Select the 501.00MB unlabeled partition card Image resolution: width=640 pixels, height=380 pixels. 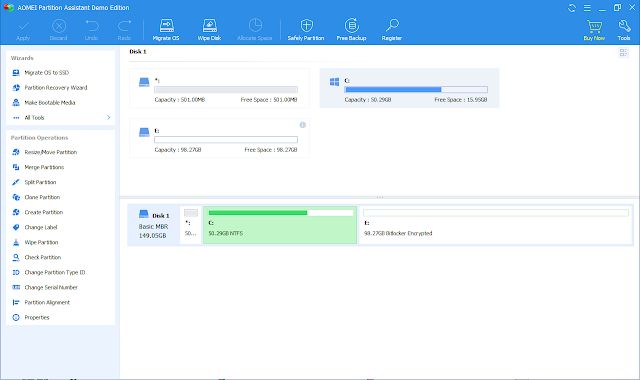219,88
